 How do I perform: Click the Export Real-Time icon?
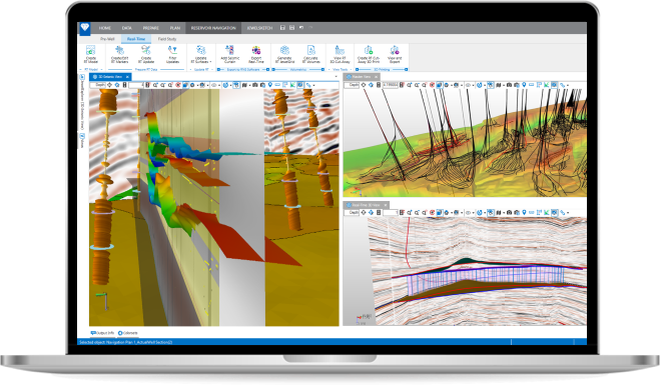click(x=256, y=55)
